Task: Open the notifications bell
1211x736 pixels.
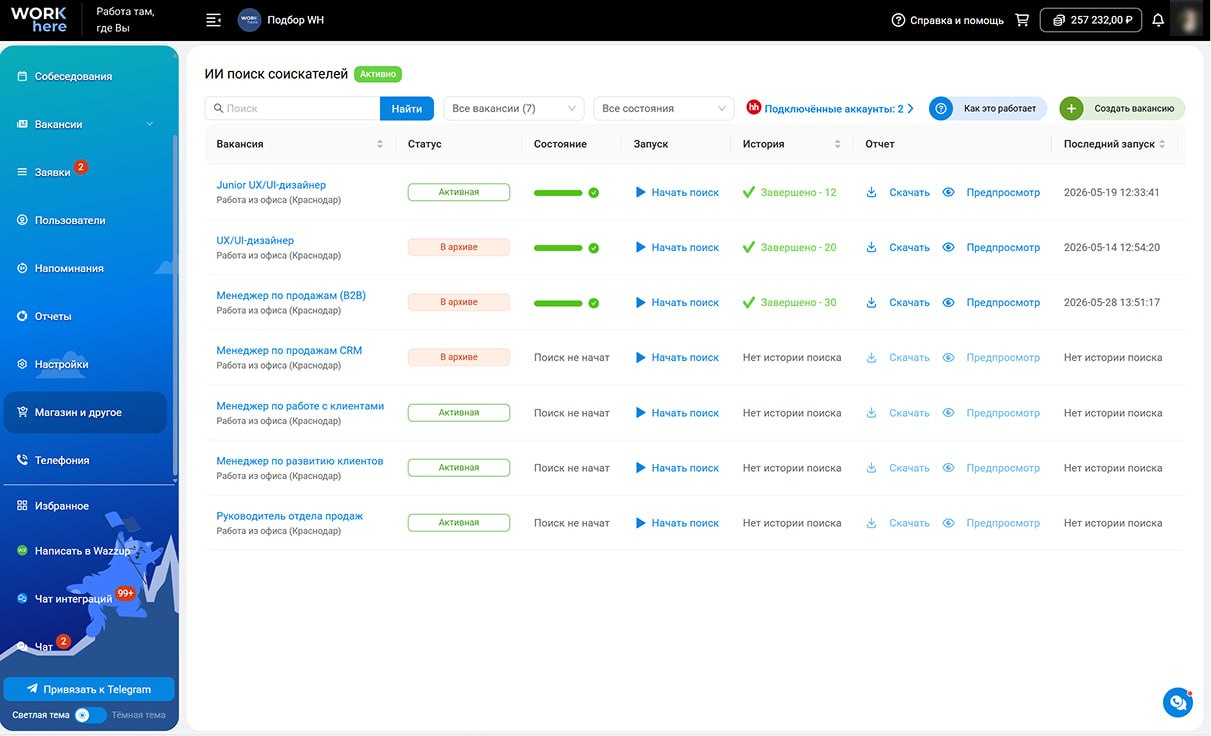Action: [1158, 20]
